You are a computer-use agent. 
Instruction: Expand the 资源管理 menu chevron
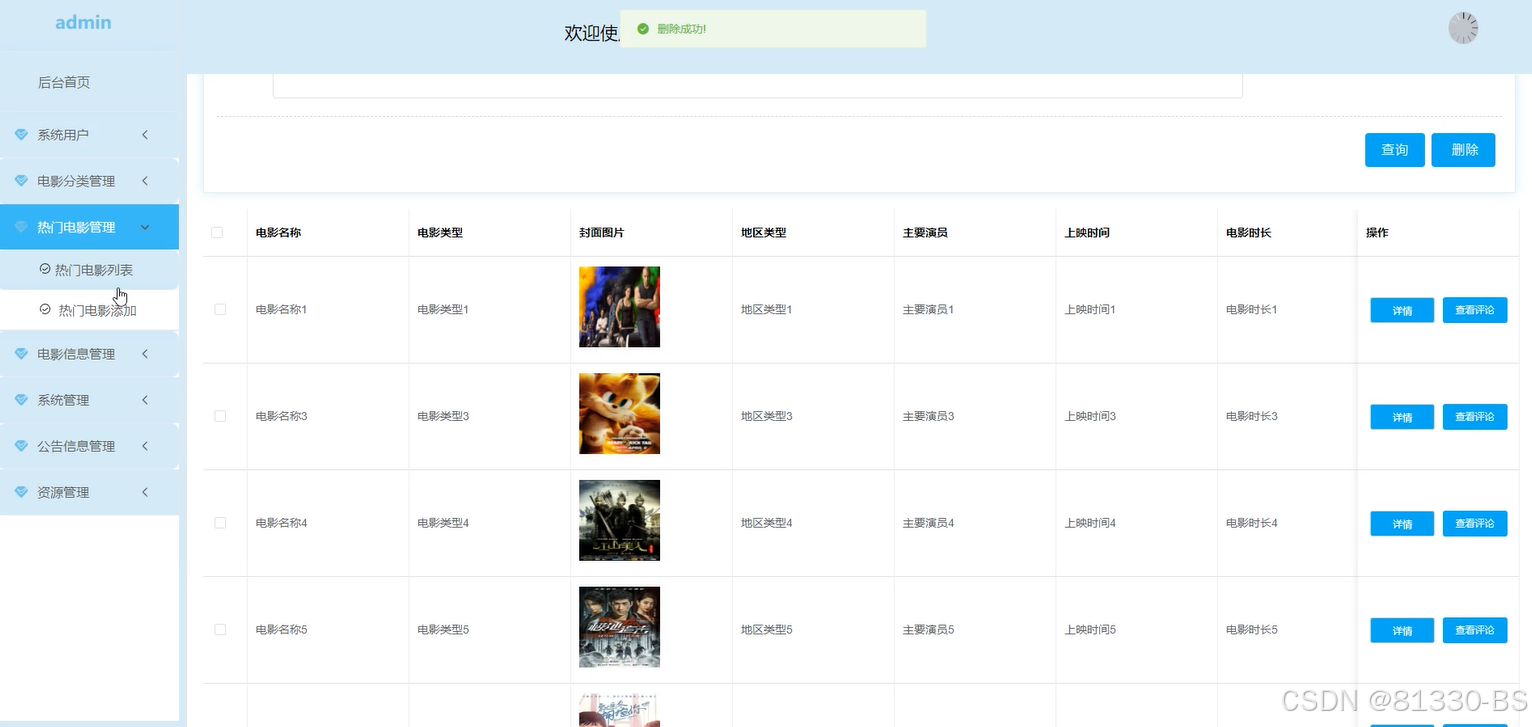coord(145,492)
